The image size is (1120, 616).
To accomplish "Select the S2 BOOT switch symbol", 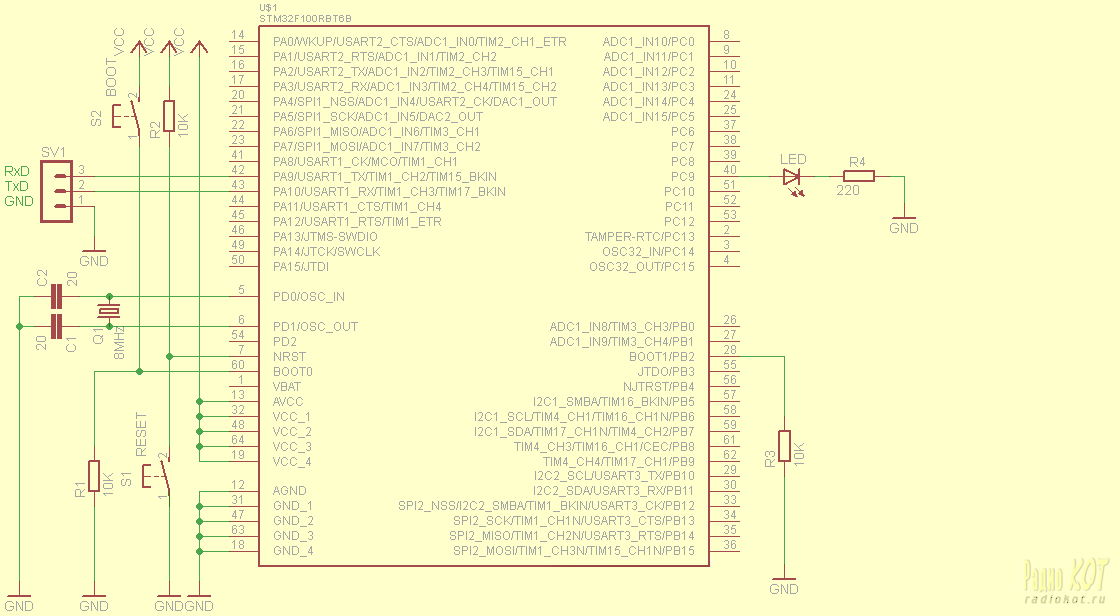I will tap(129, 115).
